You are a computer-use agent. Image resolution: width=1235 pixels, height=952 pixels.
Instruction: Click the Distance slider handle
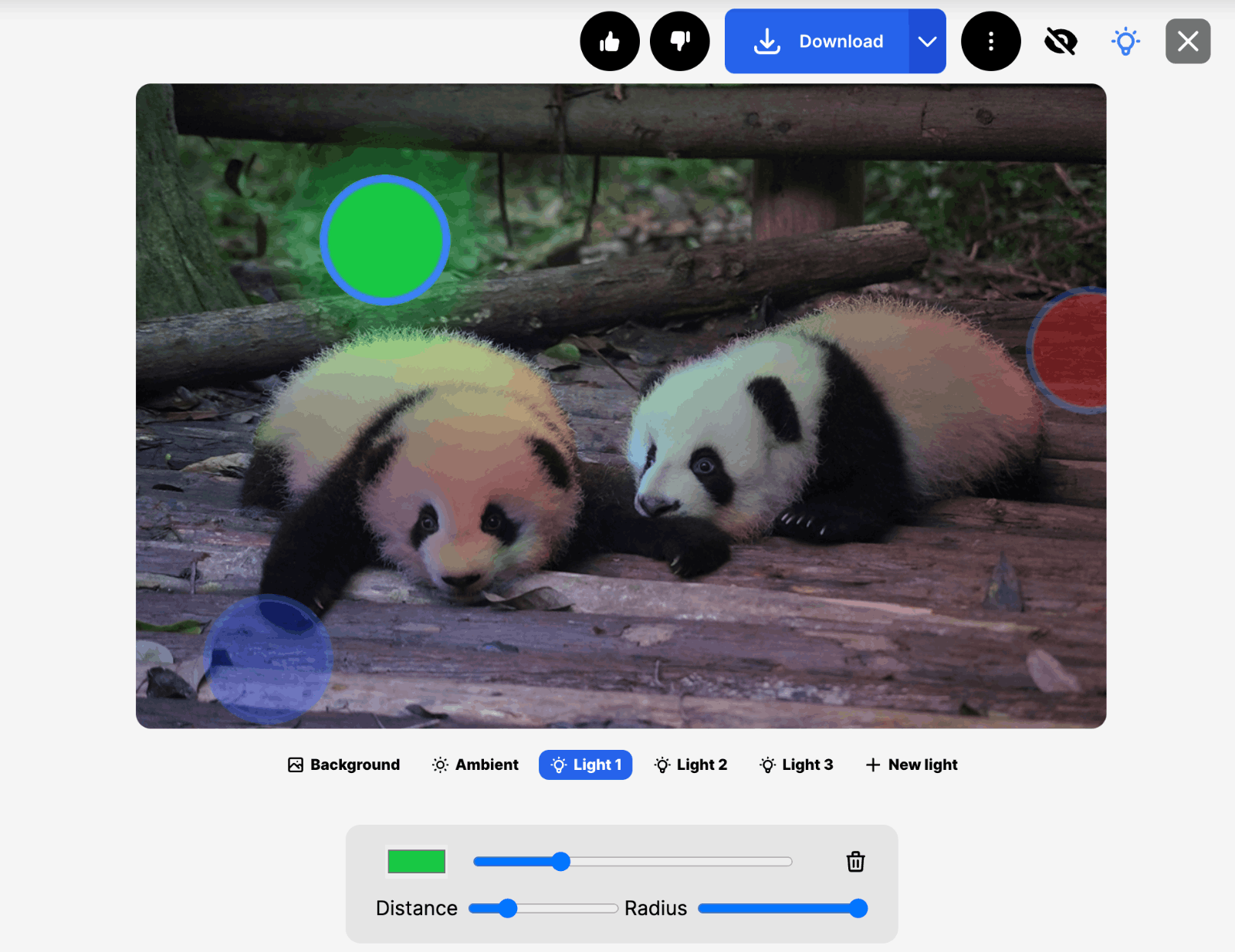pos(507,909)
